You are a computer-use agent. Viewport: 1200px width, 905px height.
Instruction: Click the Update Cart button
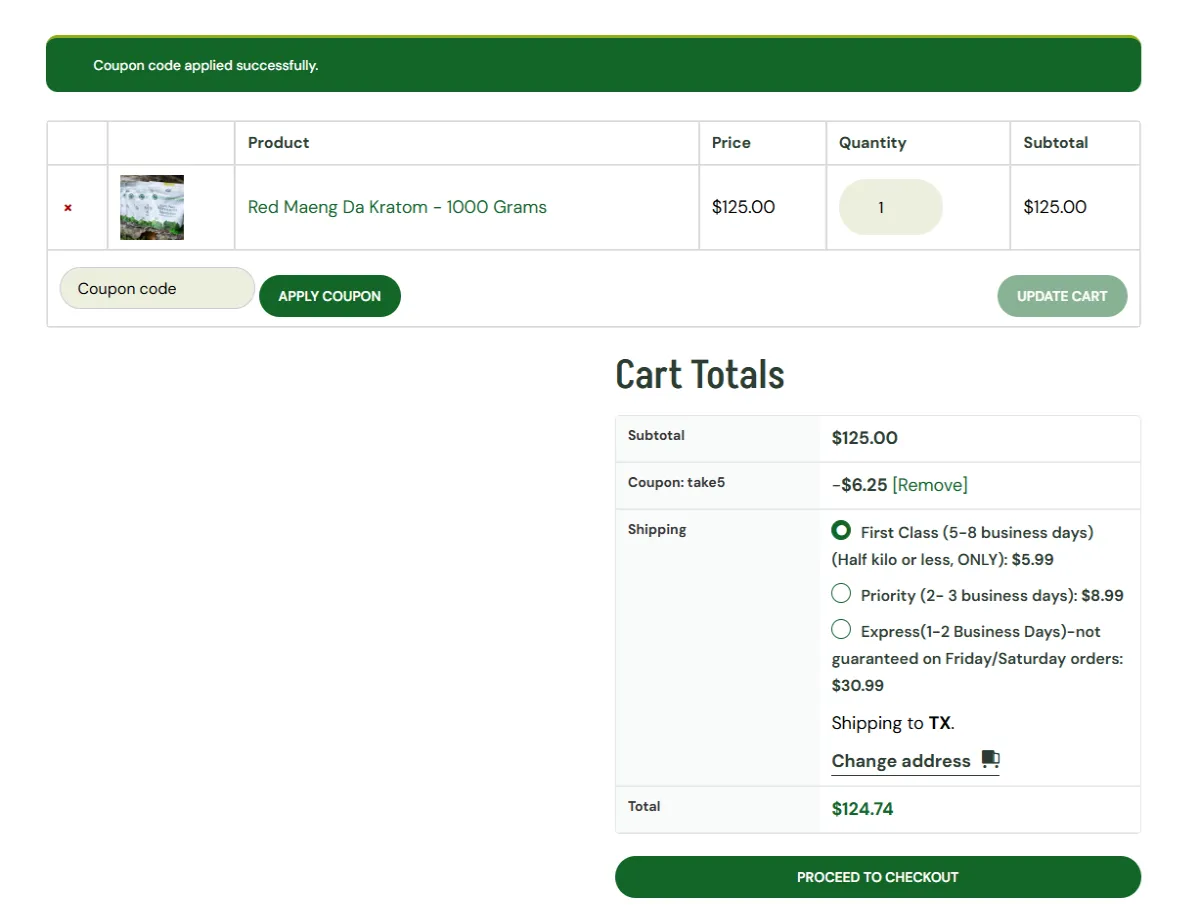1062,295
